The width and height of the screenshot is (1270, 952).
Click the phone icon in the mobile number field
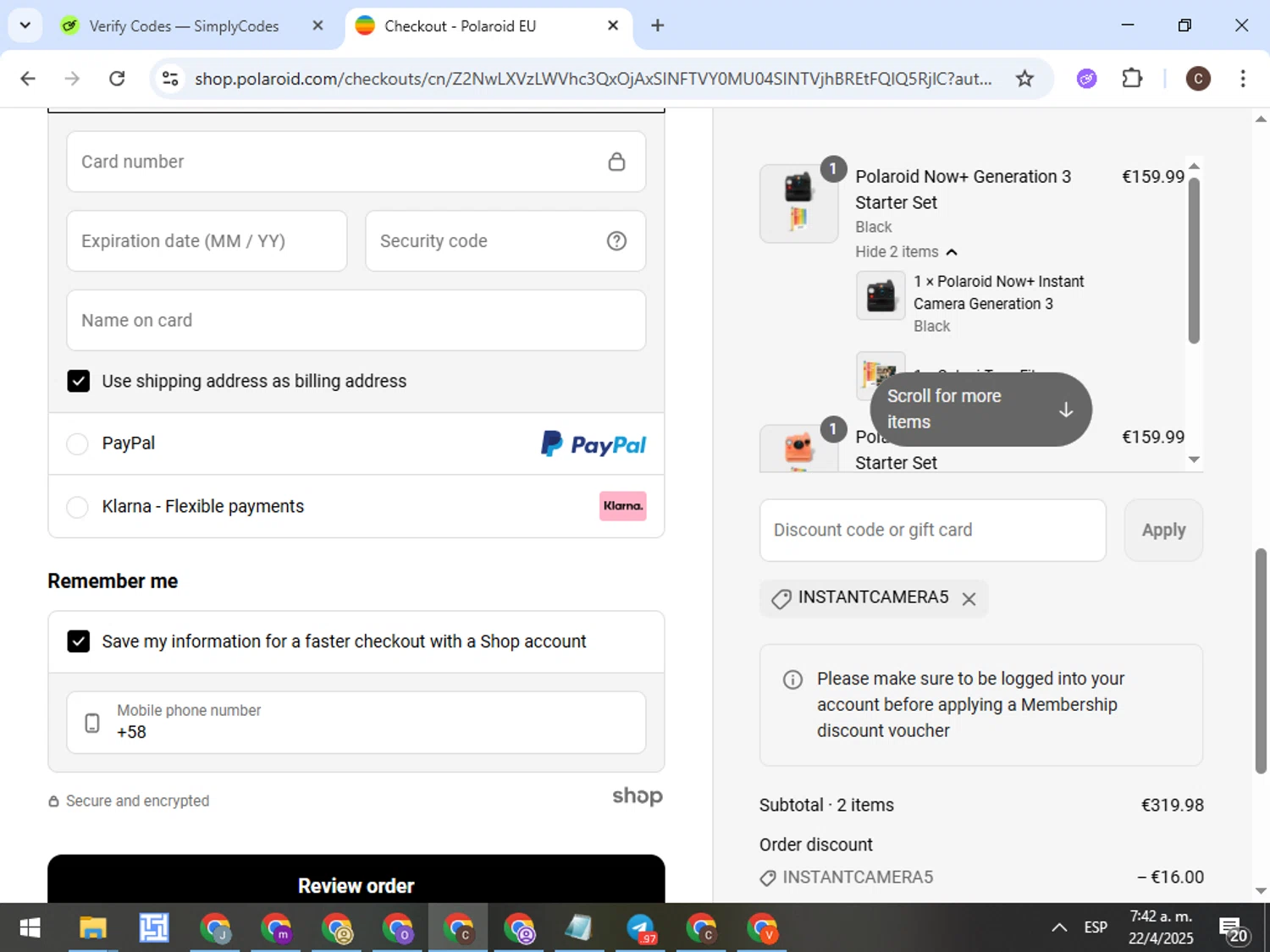92,723
